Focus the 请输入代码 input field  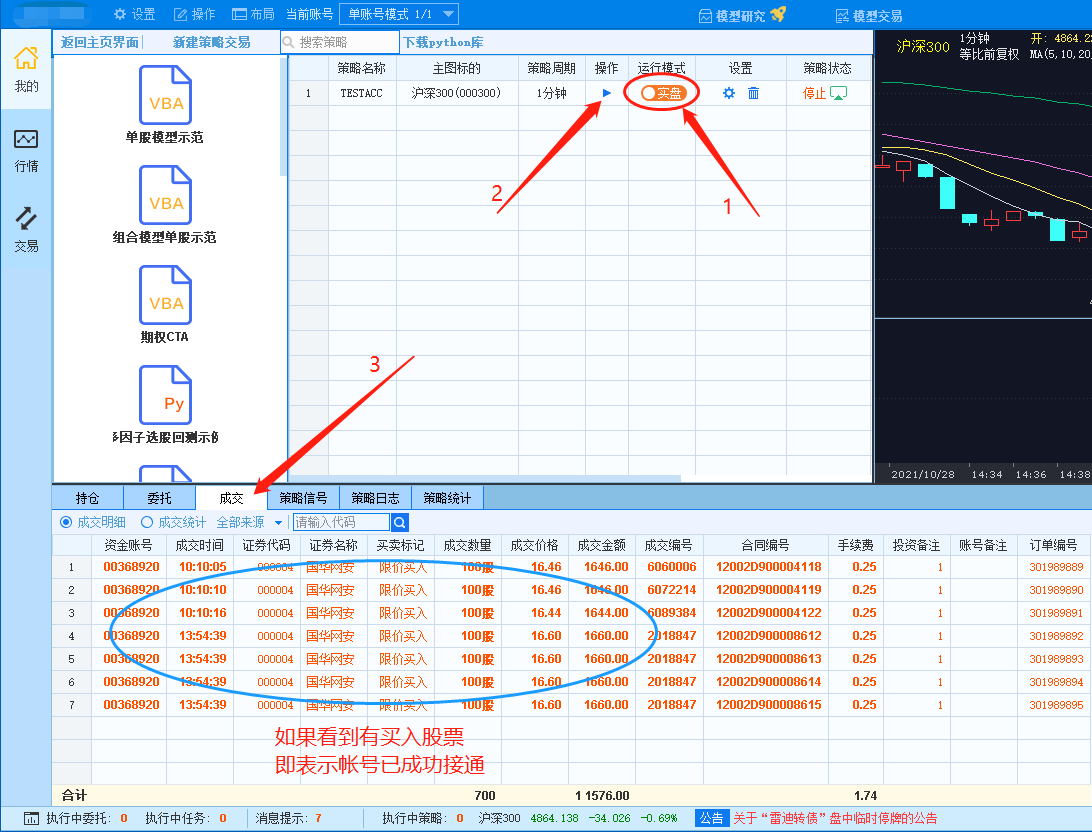[341, 522]
